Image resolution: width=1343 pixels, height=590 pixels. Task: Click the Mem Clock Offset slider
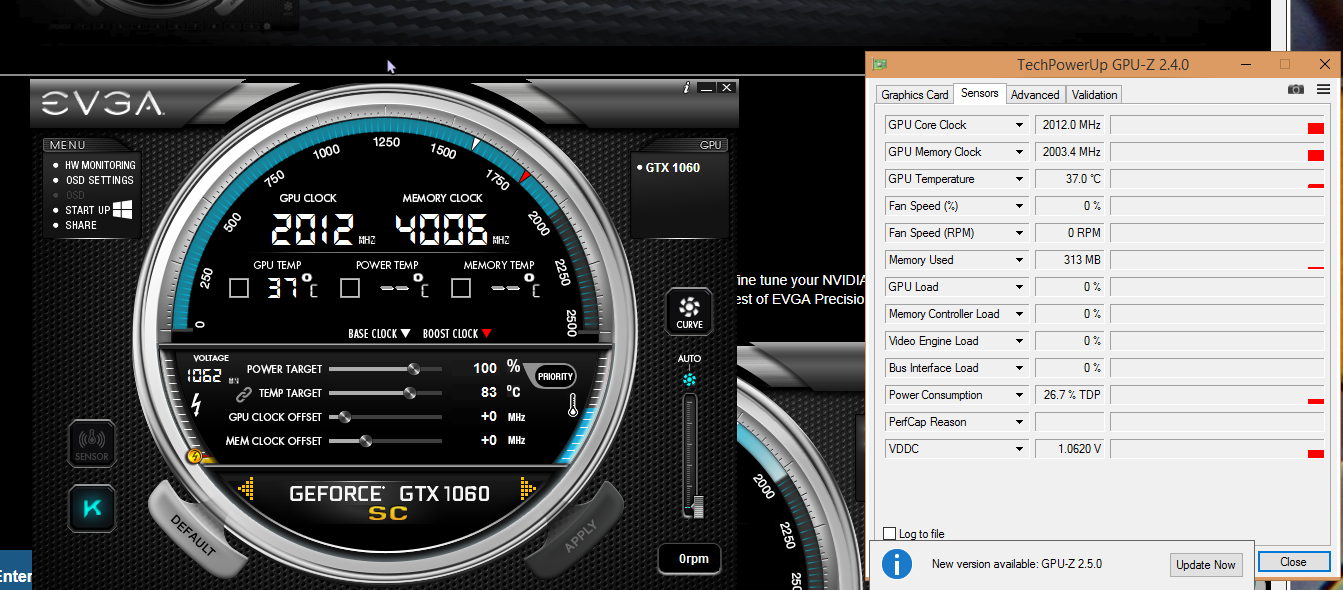coord(385,441)
